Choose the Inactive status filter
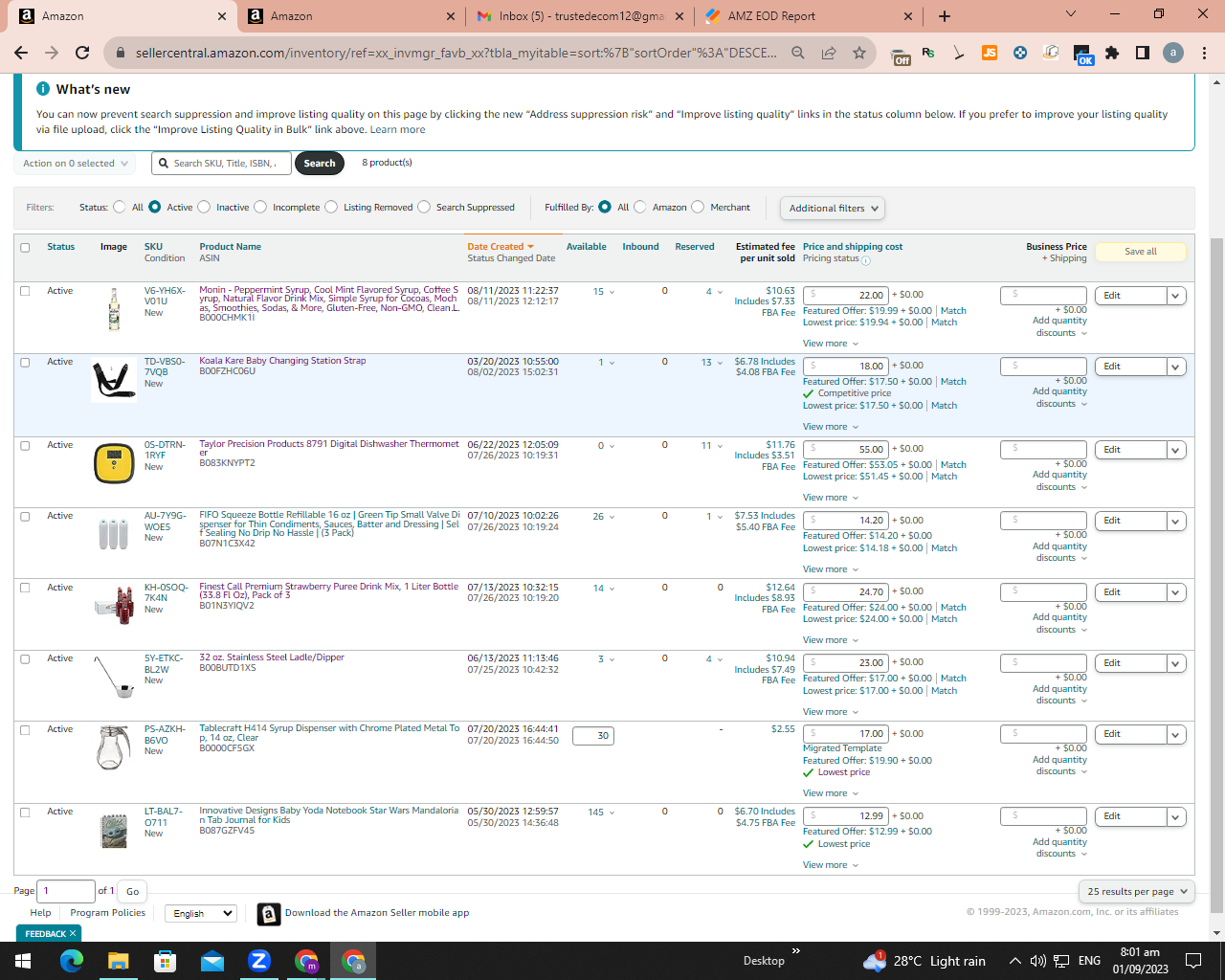Viewport: 1225px width, 980px height. tap(204, 207)
